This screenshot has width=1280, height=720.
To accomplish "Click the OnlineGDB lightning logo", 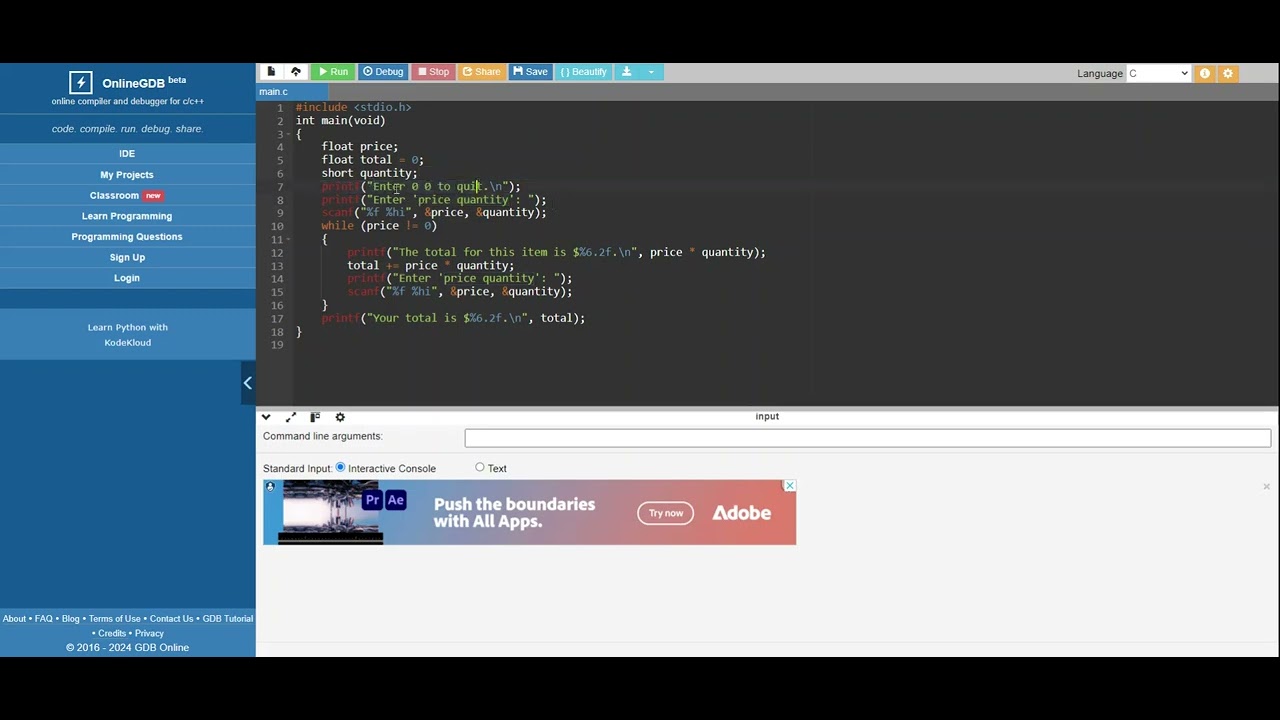I will point(81,83).
